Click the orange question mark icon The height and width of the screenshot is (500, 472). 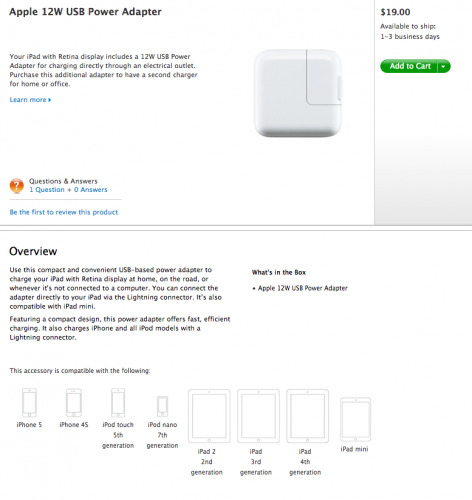coord(17,185)
